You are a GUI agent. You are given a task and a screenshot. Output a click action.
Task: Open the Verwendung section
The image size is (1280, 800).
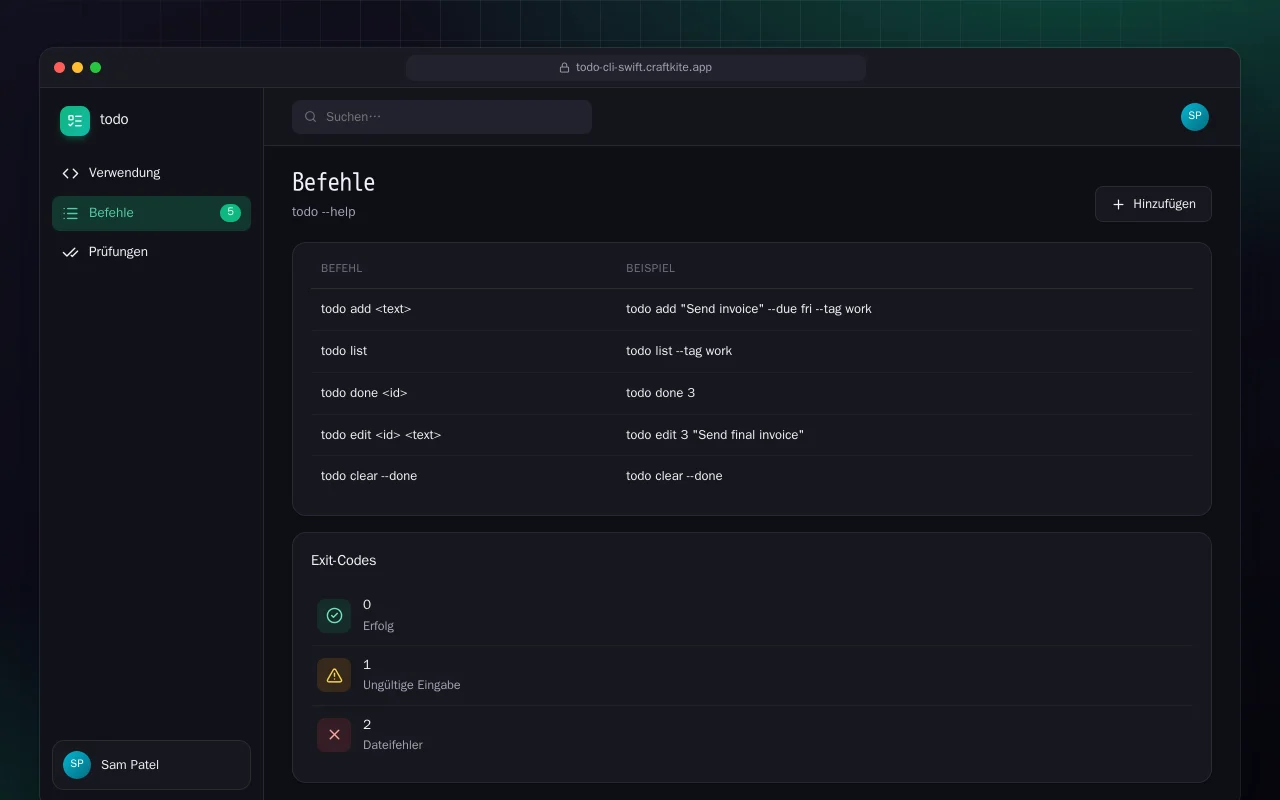[x=151, y=173]
